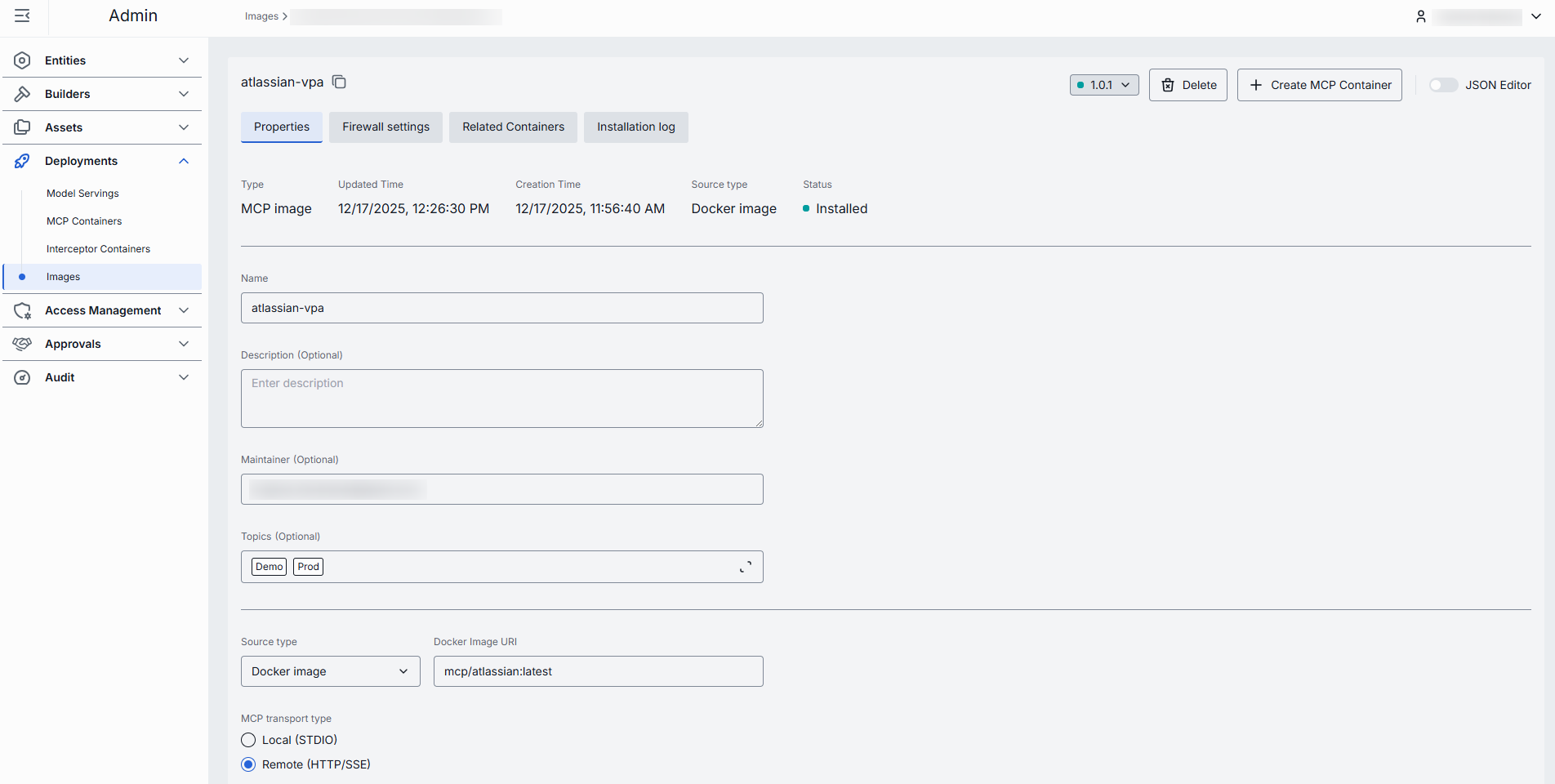This screenshot has width=1555, height=784.
Task: Click the Builders tools icon
Action: click(x=22, y=94)
